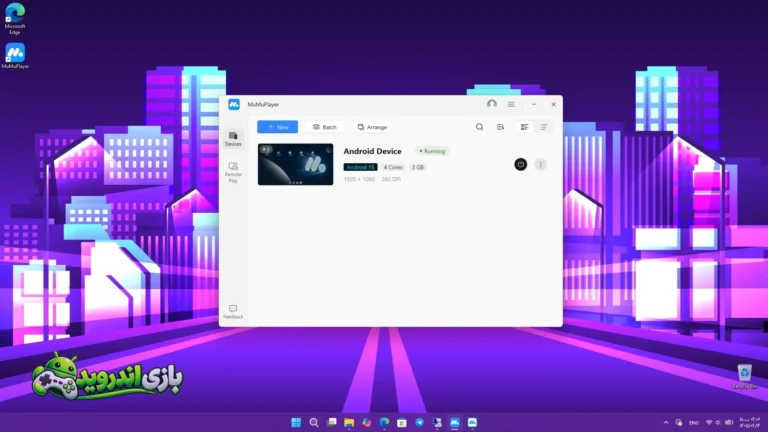Click the search magnifier in the MuMuPlayer toolbar
Screen dimensions: 768x432
(x=480, y=127)
